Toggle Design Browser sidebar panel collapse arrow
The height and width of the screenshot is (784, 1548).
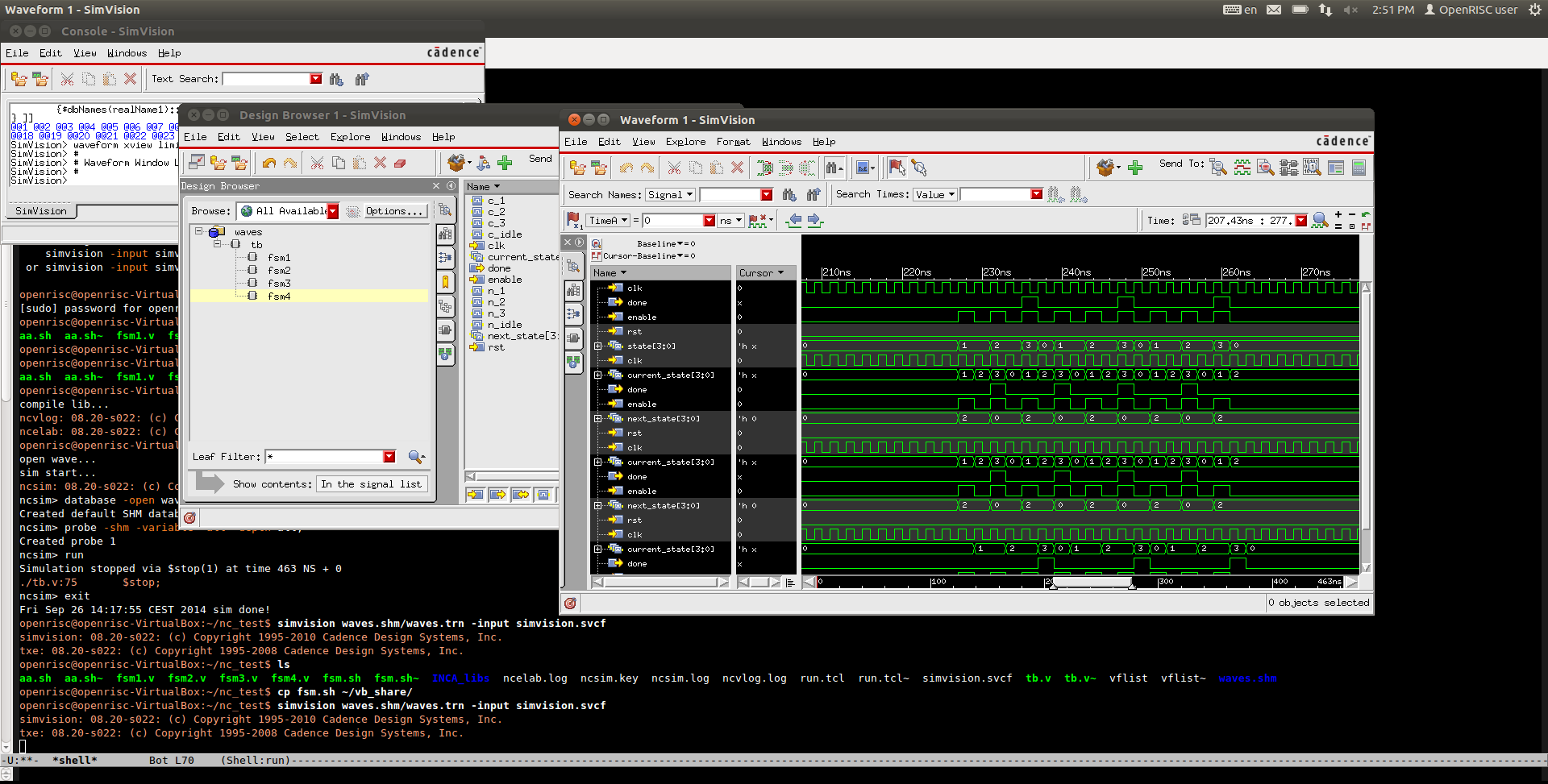451,186
